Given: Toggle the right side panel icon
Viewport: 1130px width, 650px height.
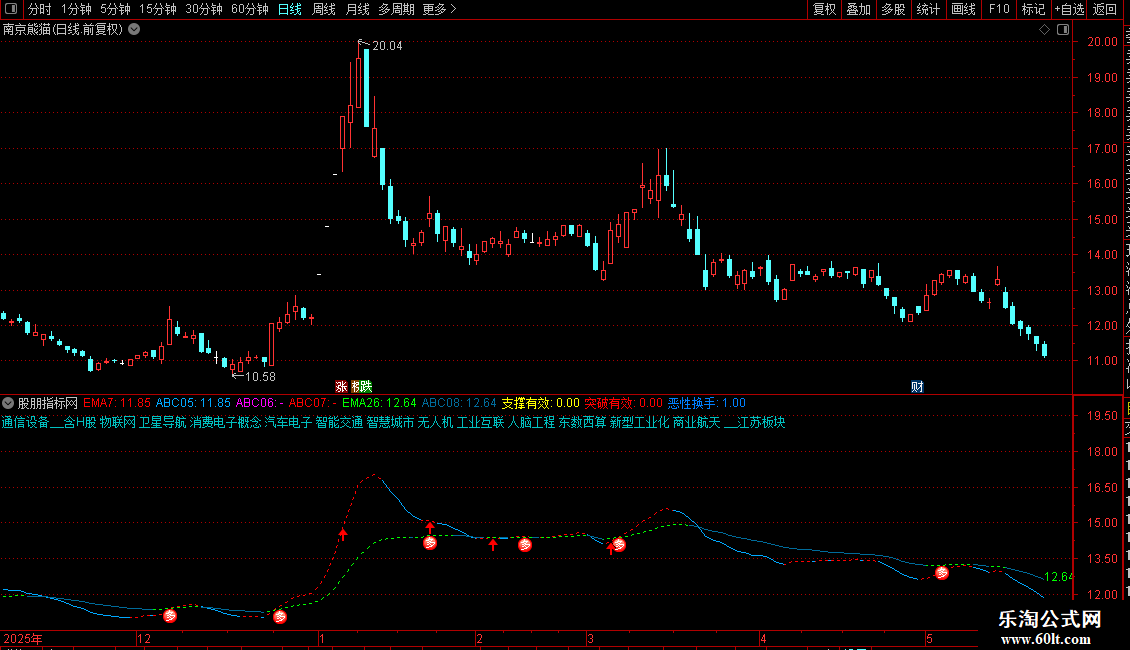Looking at the screenshot, I should (1063, 30).
